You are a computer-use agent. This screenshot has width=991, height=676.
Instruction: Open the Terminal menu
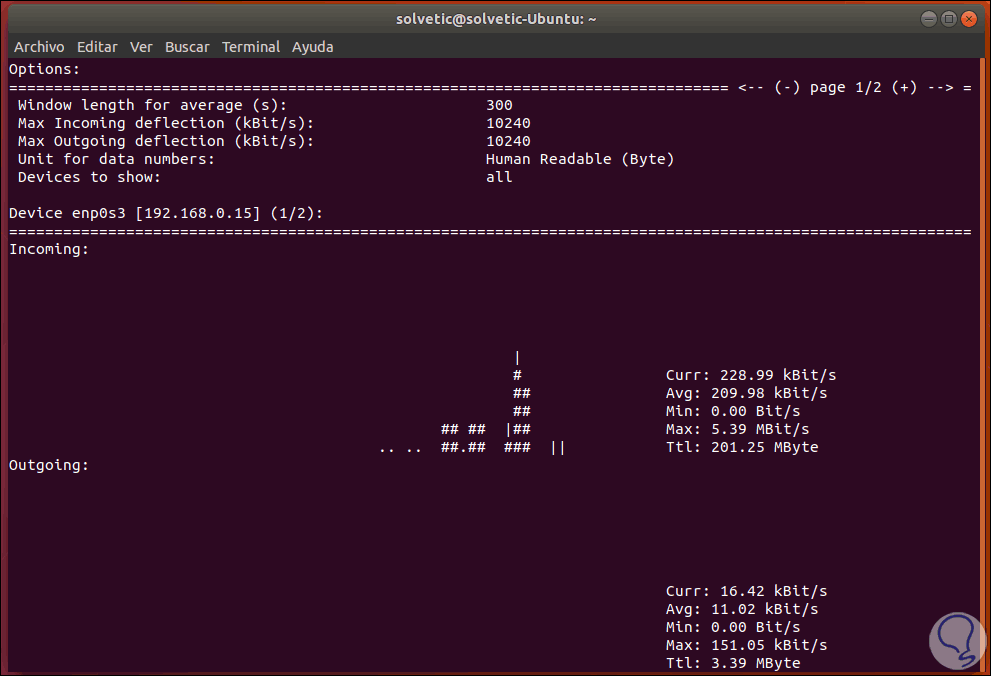pyautogui.click(x=251, y=47)
